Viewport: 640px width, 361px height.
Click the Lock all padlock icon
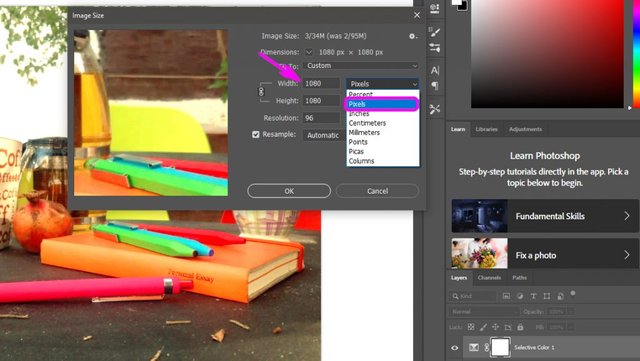(x=520, y=327)
